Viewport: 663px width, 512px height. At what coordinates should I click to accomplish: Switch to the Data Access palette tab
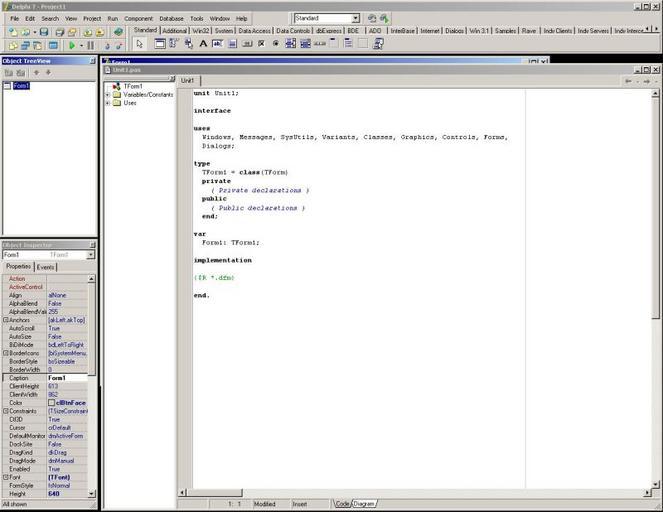click(x=254, y=31)
